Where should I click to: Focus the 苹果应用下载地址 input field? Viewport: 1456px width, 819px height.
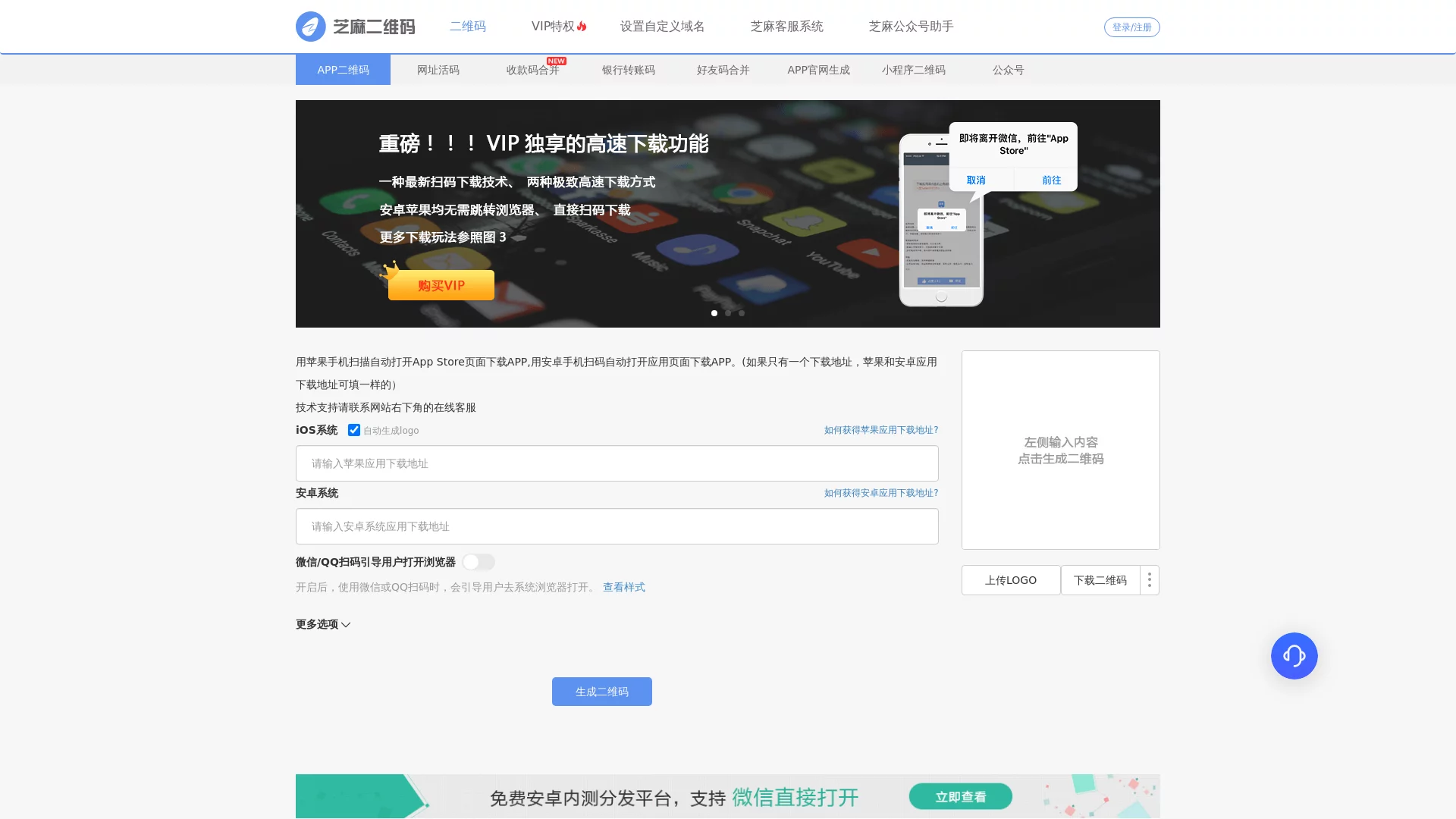(x=617, y=463)
